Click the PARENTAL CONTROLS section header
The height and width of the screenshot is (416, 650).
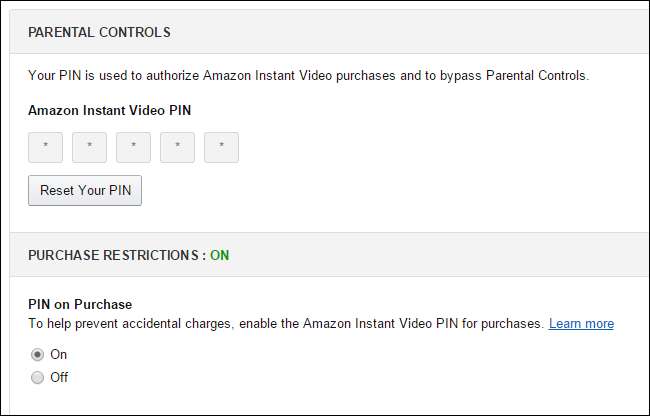coord(99,32)
